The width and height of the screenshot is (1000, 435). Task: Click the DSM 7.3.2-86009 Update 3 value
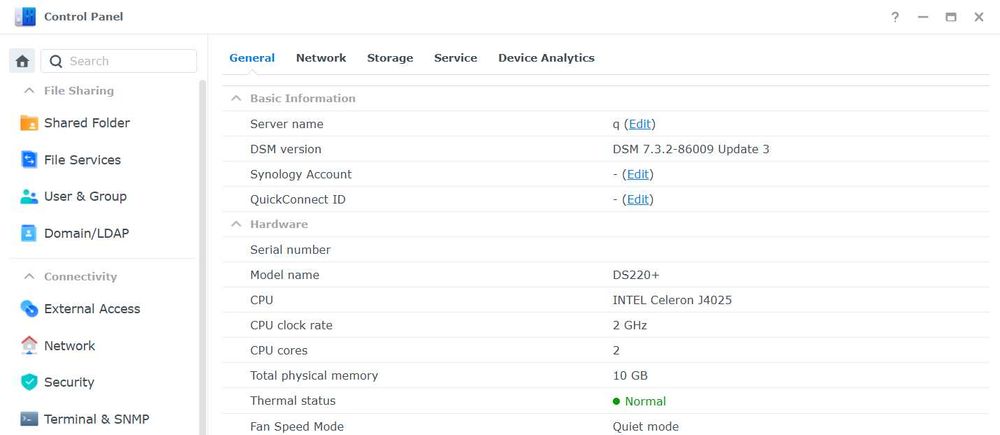tap(691, 149)
